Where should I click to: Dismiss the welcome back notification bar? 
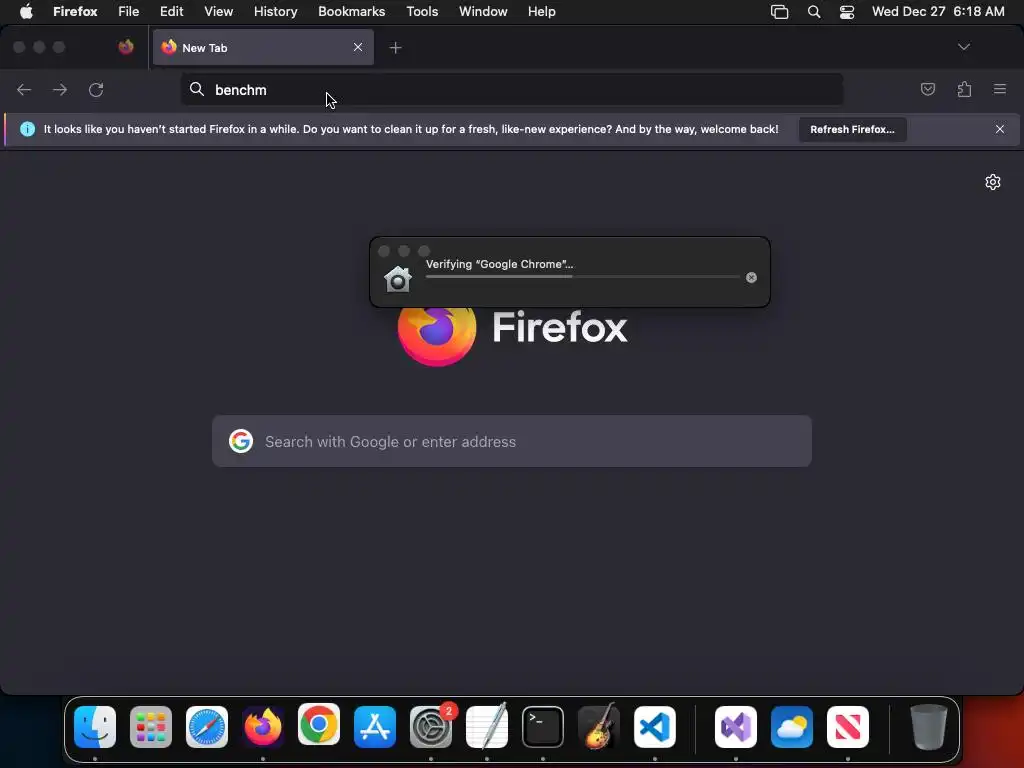pyautogui.click(x=1000, y=129)
